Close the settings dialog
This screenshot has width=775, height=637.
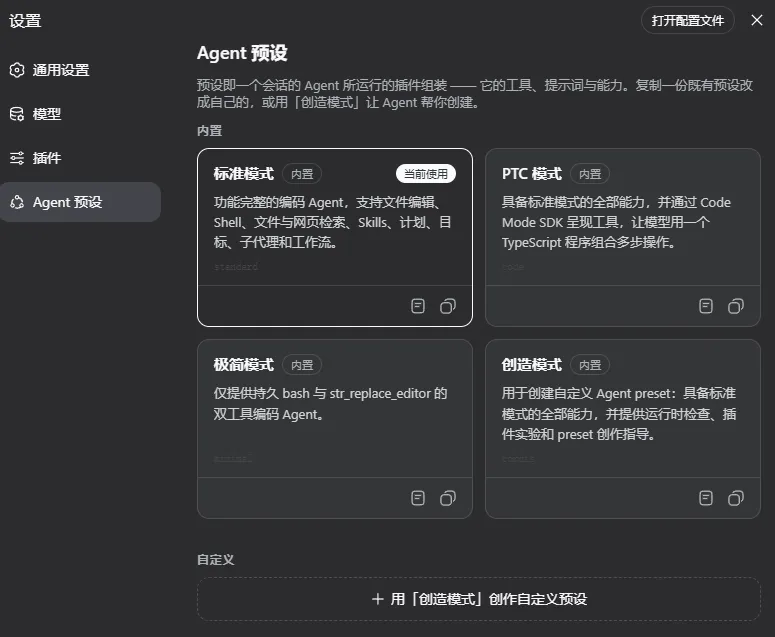[x=757, y=20]
